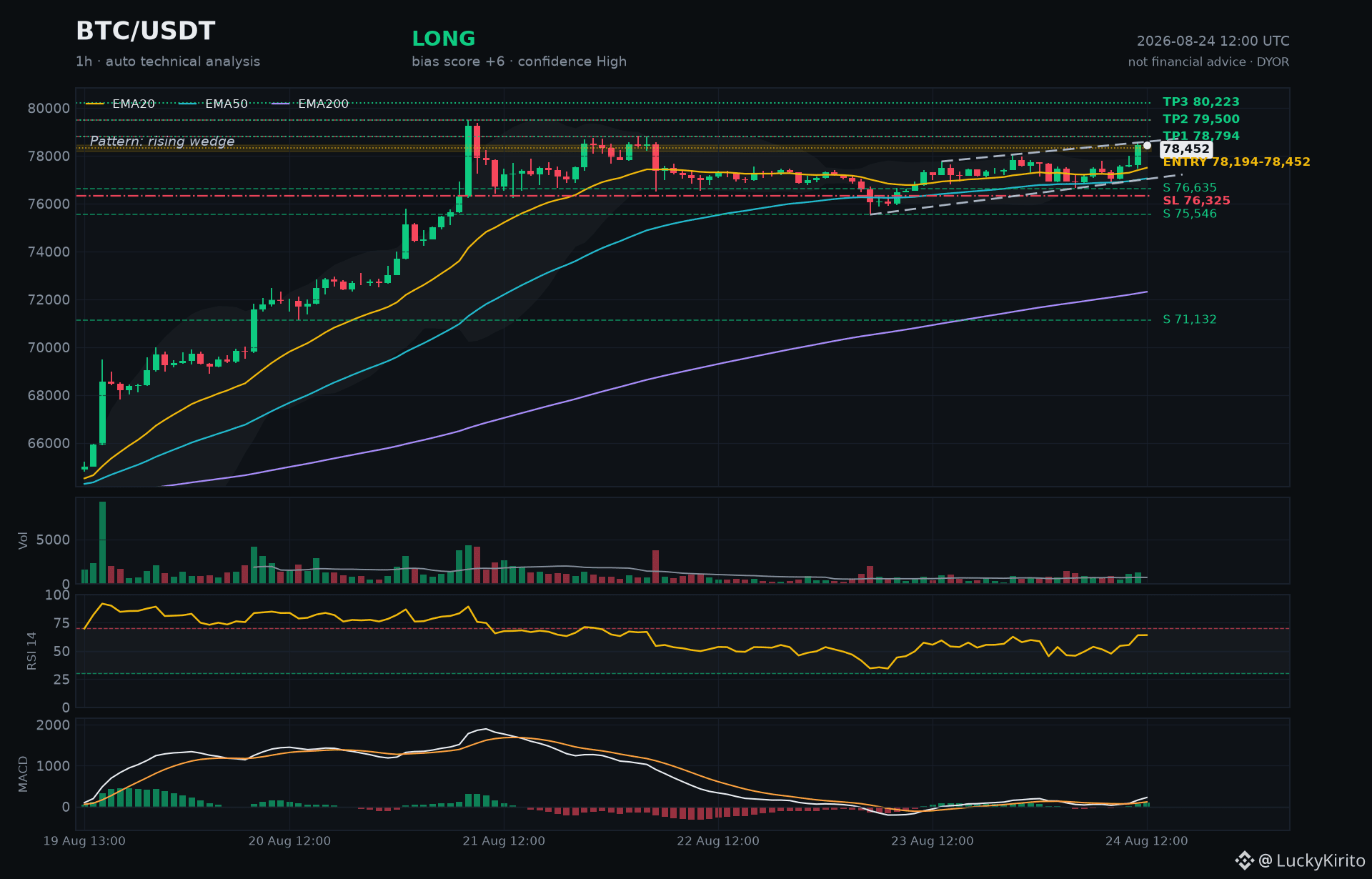This screenshot has width=1372, height=879.
Task: Select the "1h · auto technical analysis" subtitle
Action: click(168, 61)
